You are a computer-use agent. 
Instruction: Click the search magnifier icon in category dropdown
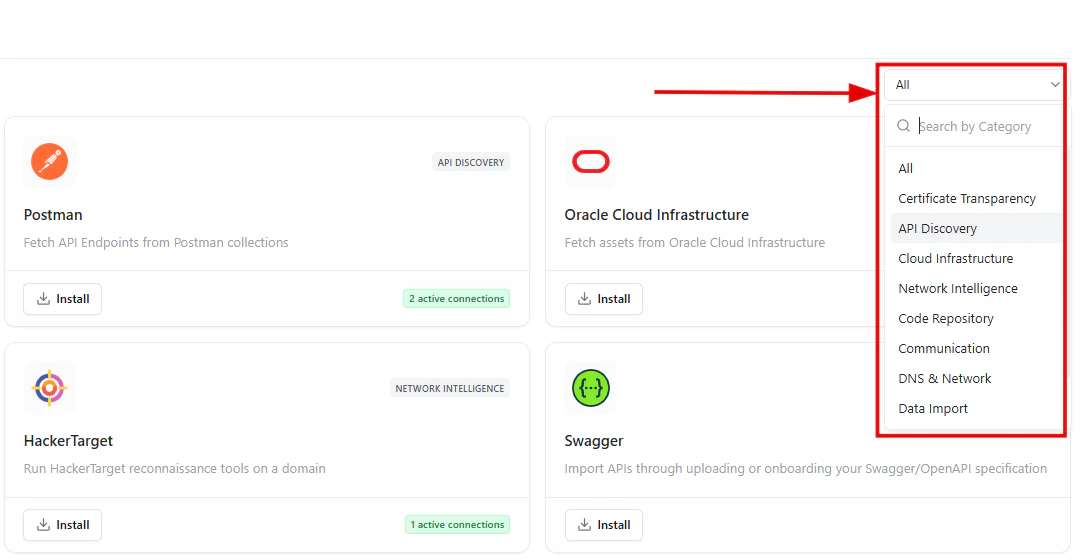coord(903,126)
